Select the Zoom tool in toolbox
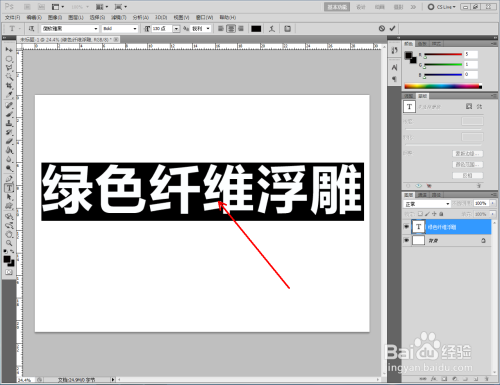Viewport: 500px width, 385px height. coord(9,243)
